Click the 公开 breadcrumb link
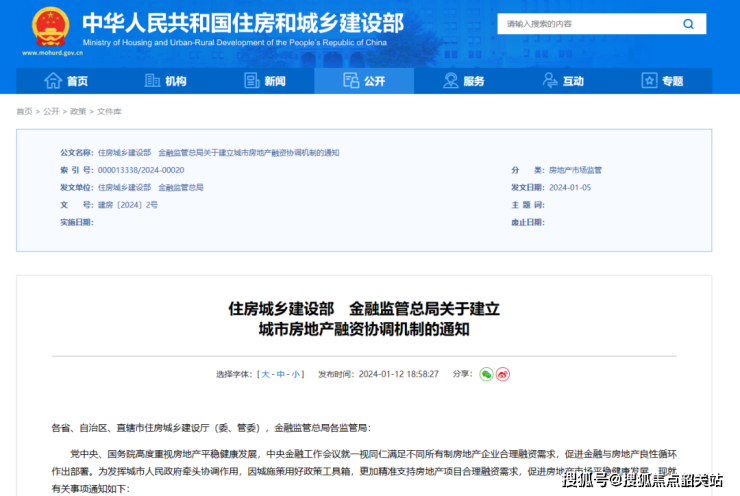Screen dimensions: 740x496 51,111
